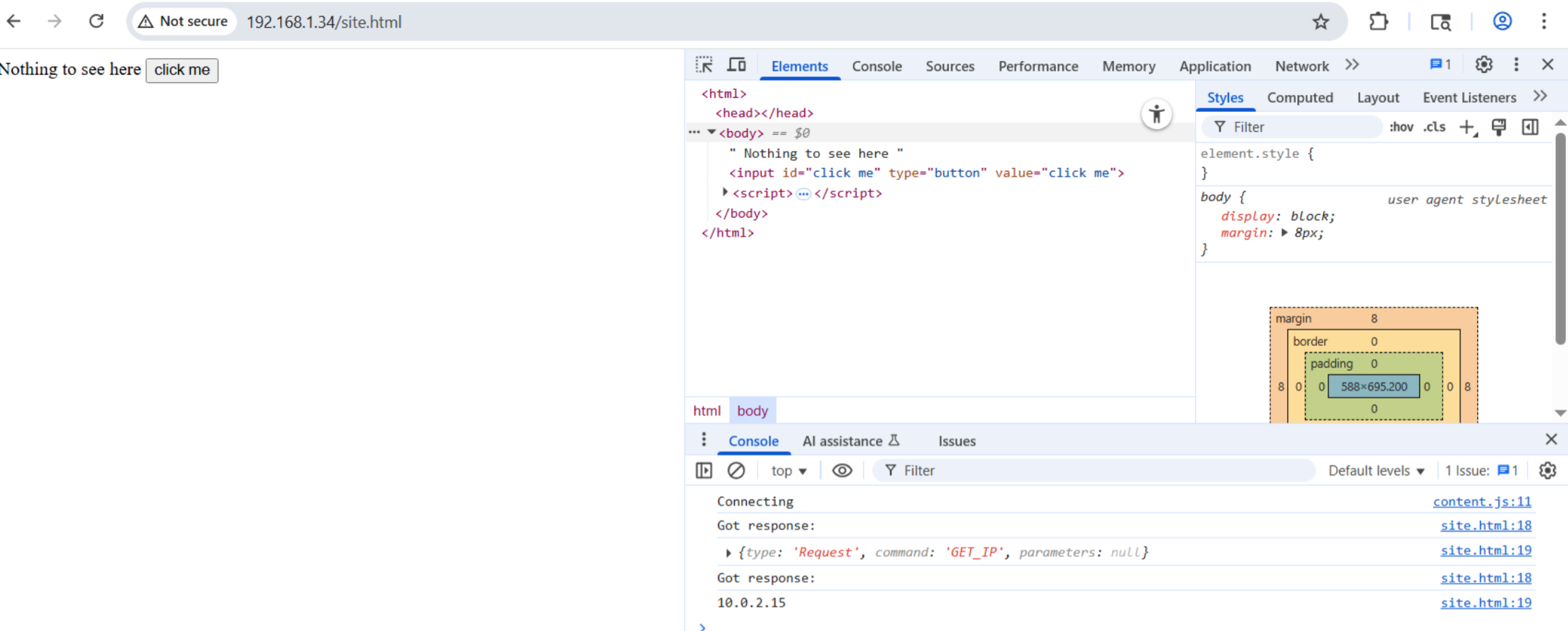Close the console drawer

1551,440
